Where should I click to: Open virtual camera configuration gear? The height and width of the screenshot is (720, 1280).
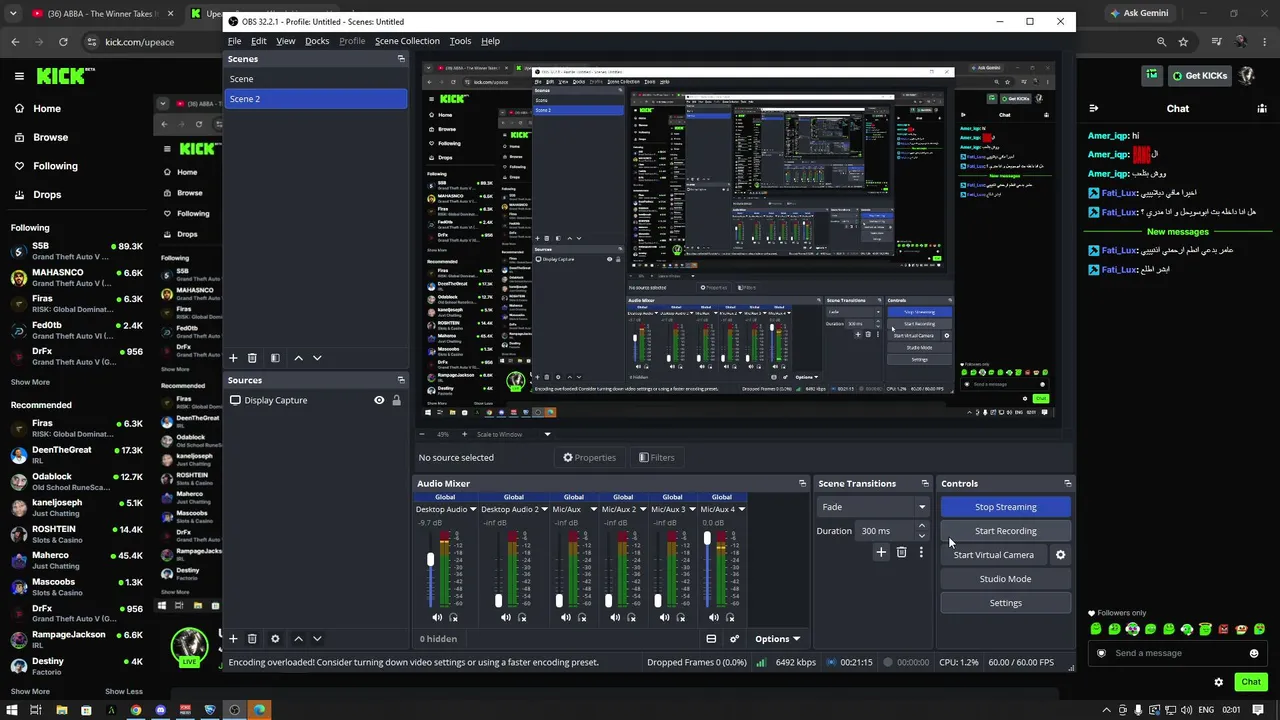[1061, 555]
